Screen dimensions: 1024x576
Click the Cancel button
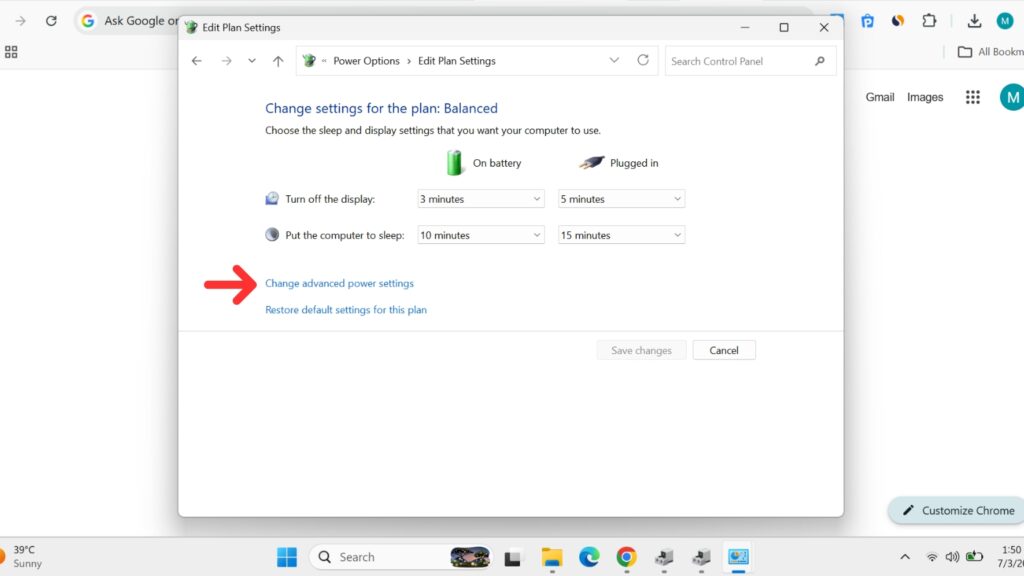coord(724,350)
